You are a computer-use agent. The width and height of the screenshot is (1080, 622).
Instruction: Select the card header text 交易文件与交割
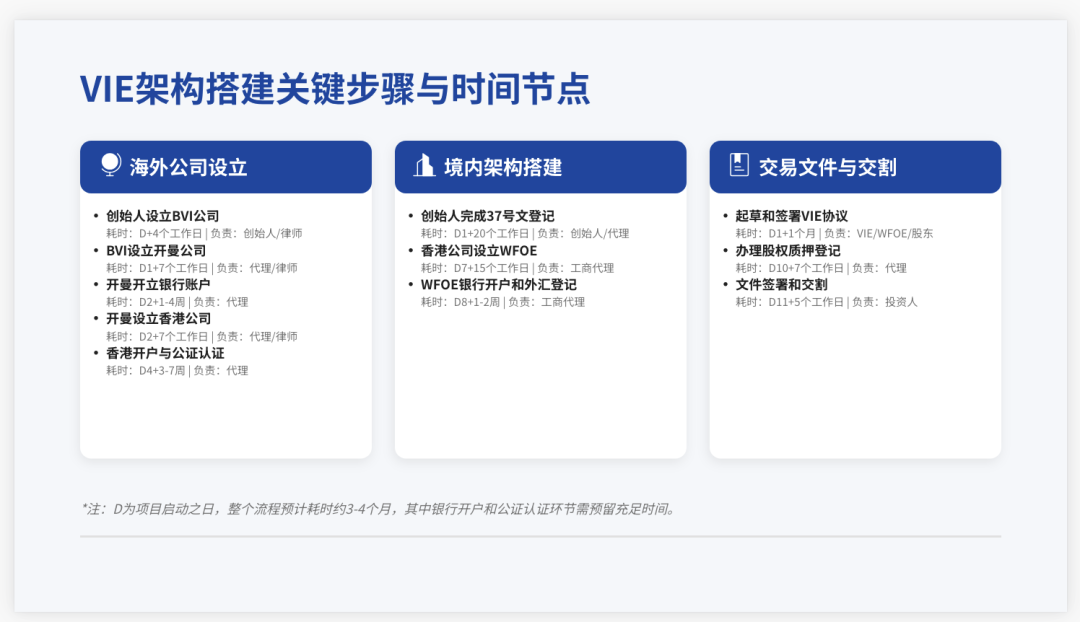coord(827,167)
